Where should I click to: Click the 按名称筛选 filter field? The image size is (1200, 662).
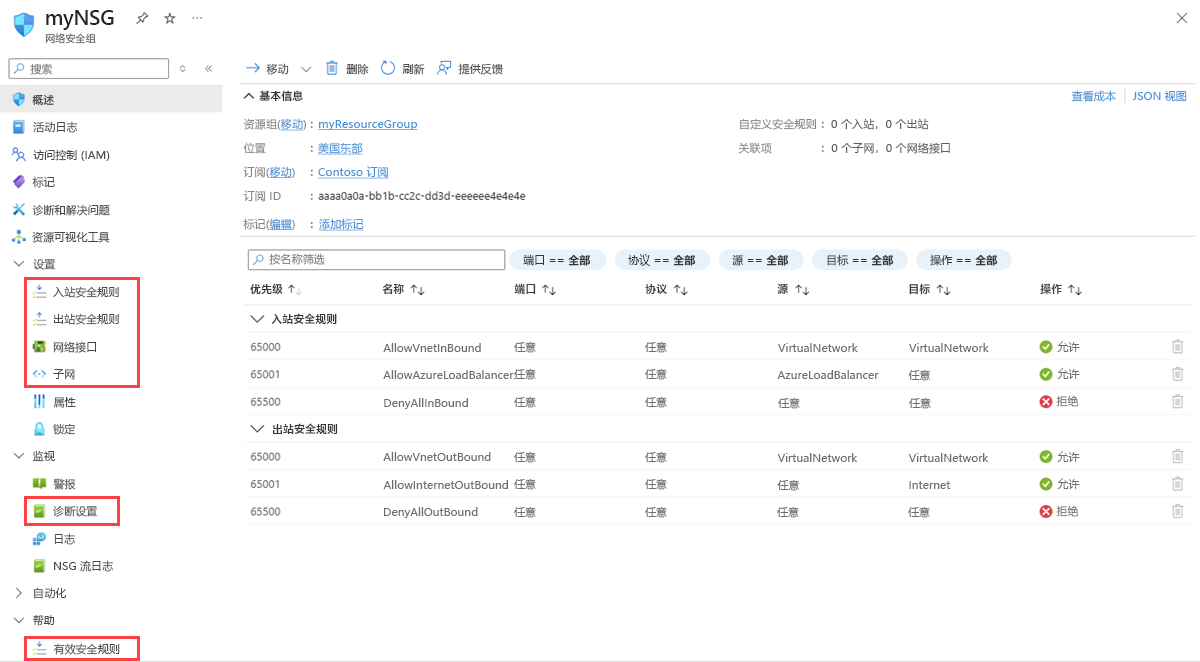(x=376, y=259)
